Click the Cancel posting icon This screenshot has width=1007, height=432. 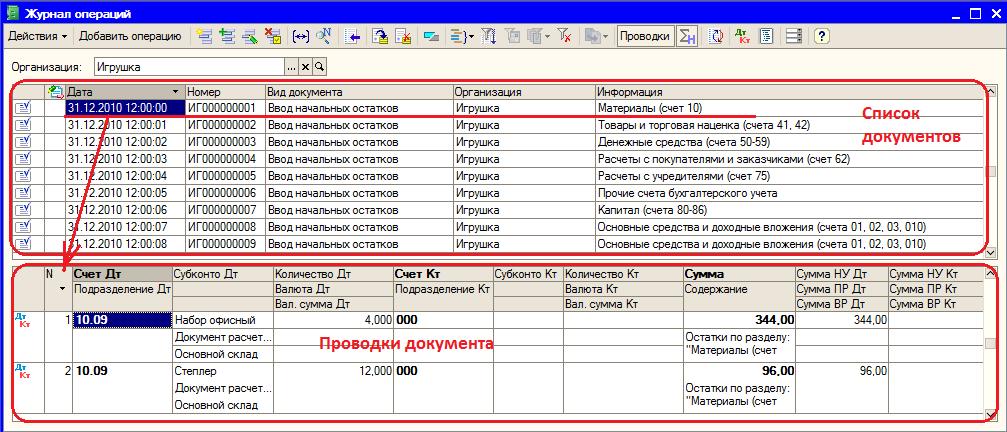[x=403, y=37]
